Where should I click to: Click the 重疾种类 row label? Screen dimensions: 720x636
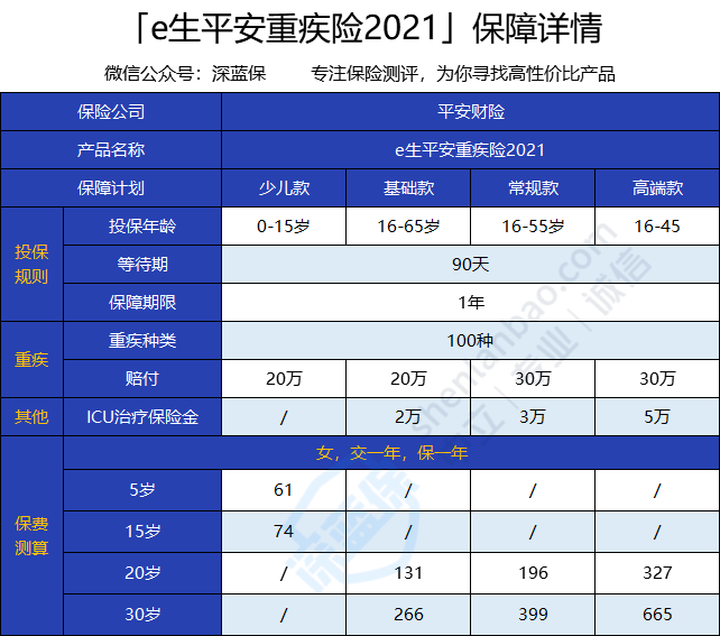142,340
